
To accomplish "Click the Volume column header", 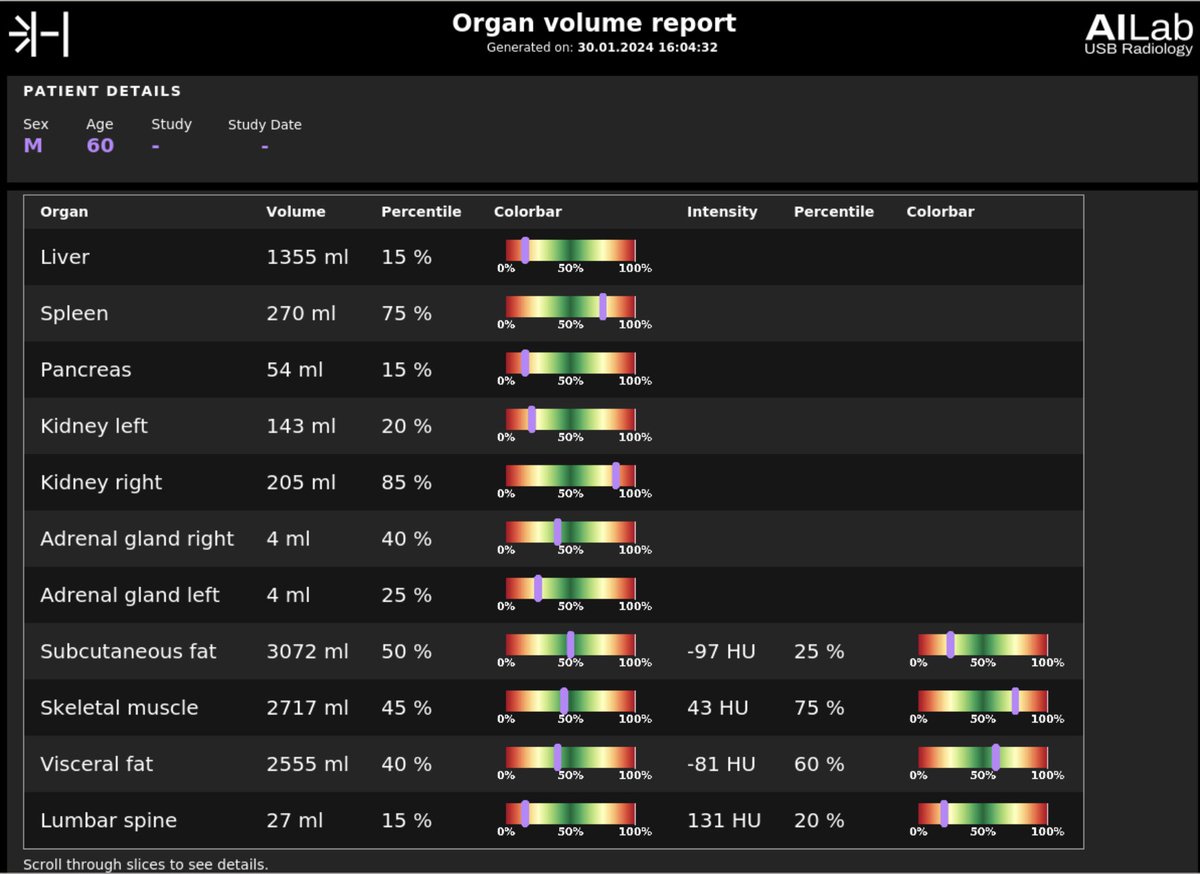I will [x=295, y=212].
